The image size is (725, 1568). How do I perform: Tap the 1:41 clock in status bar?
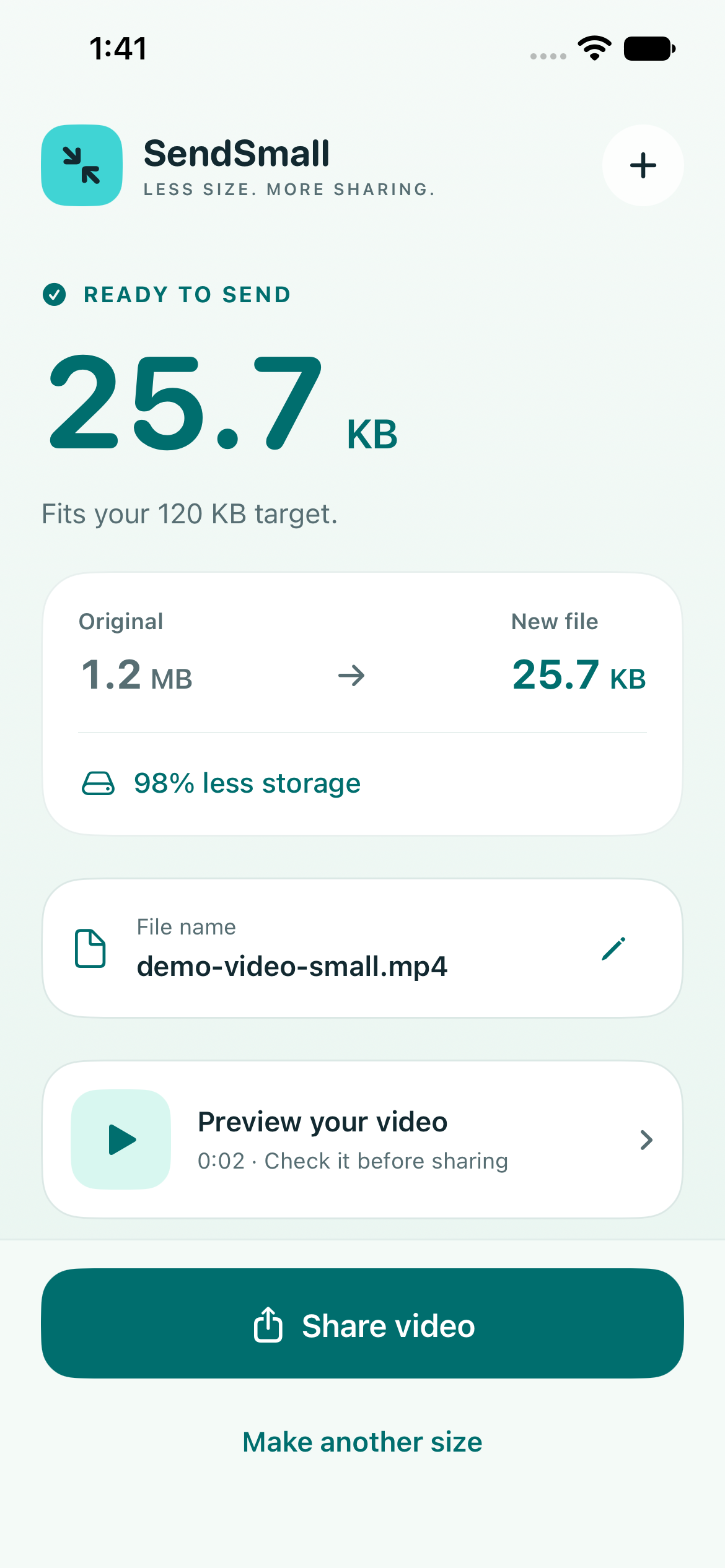pos(118,48)
